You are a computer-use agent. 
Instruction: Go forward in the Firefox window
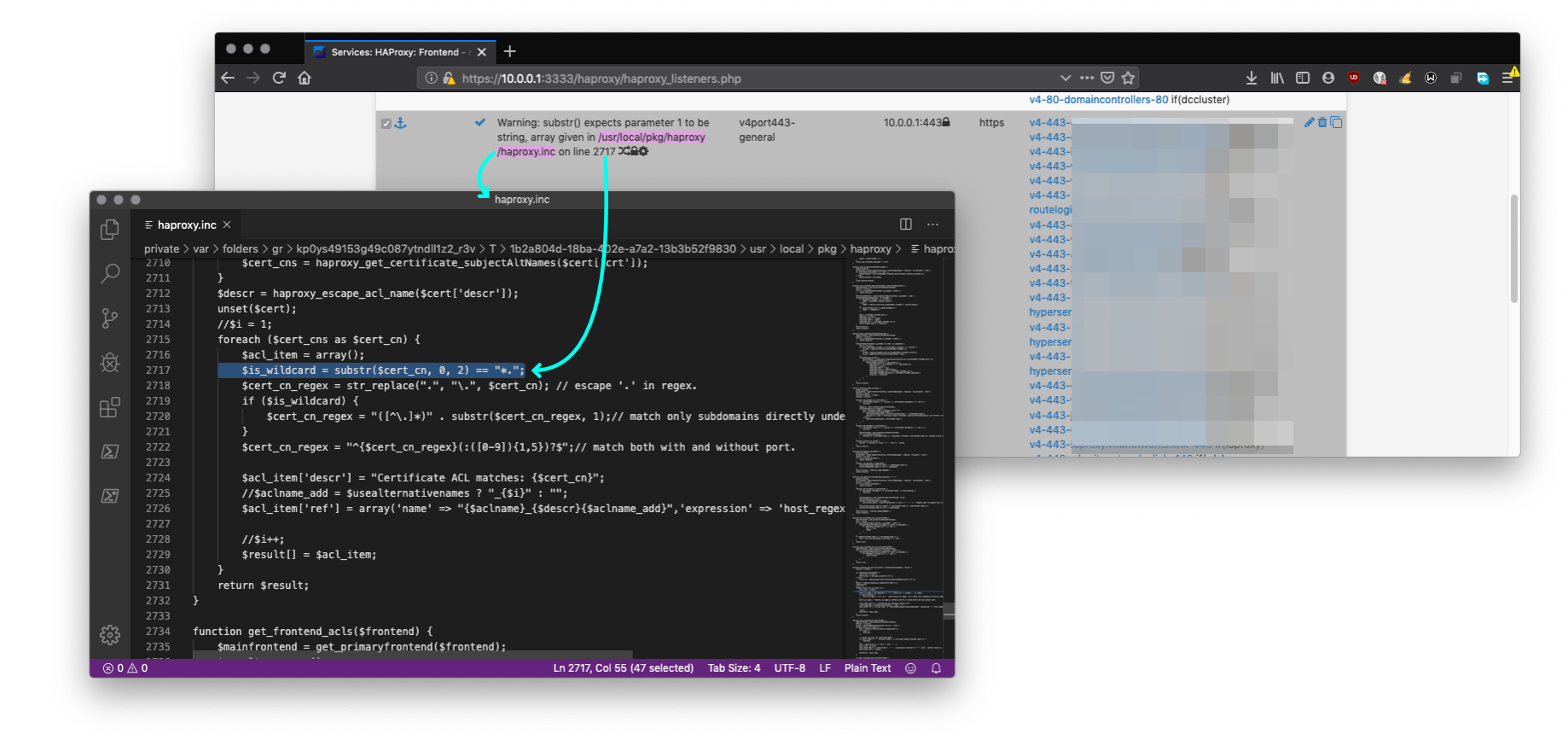[253, 78]
